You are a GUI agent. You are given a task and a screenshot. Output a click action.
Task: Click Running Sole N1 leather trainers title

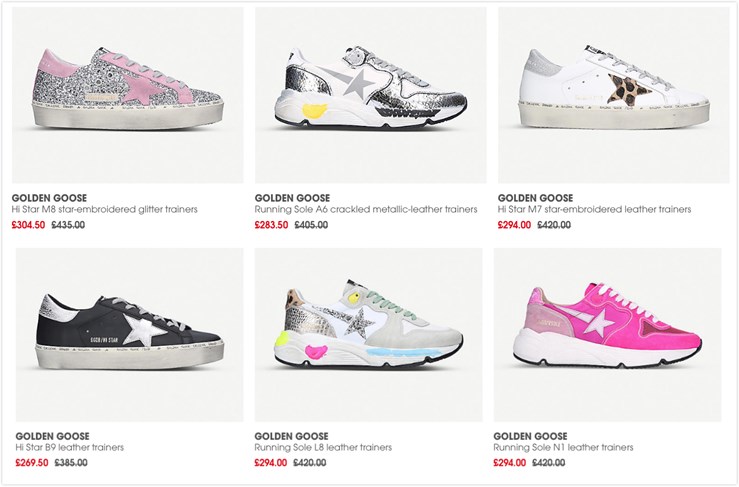point(564,447)
